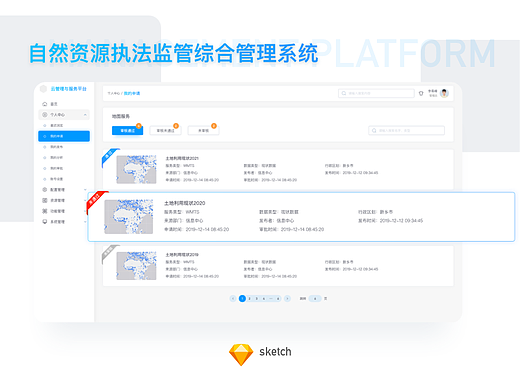Switch to the 未审核 tab
Viewport: 520px width, 390px height.
click(x=203, y=131)
